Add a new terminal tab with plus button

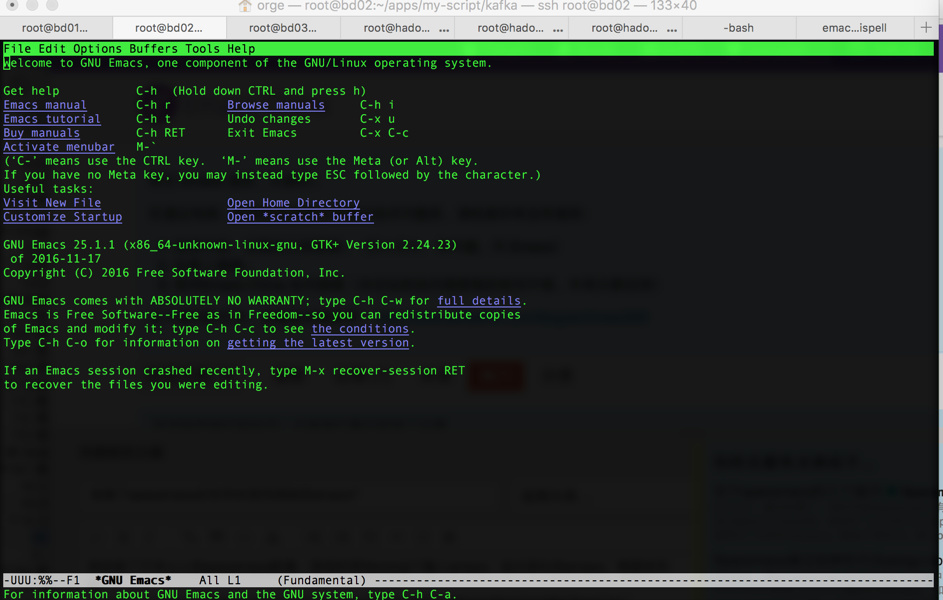pos(926,28)
